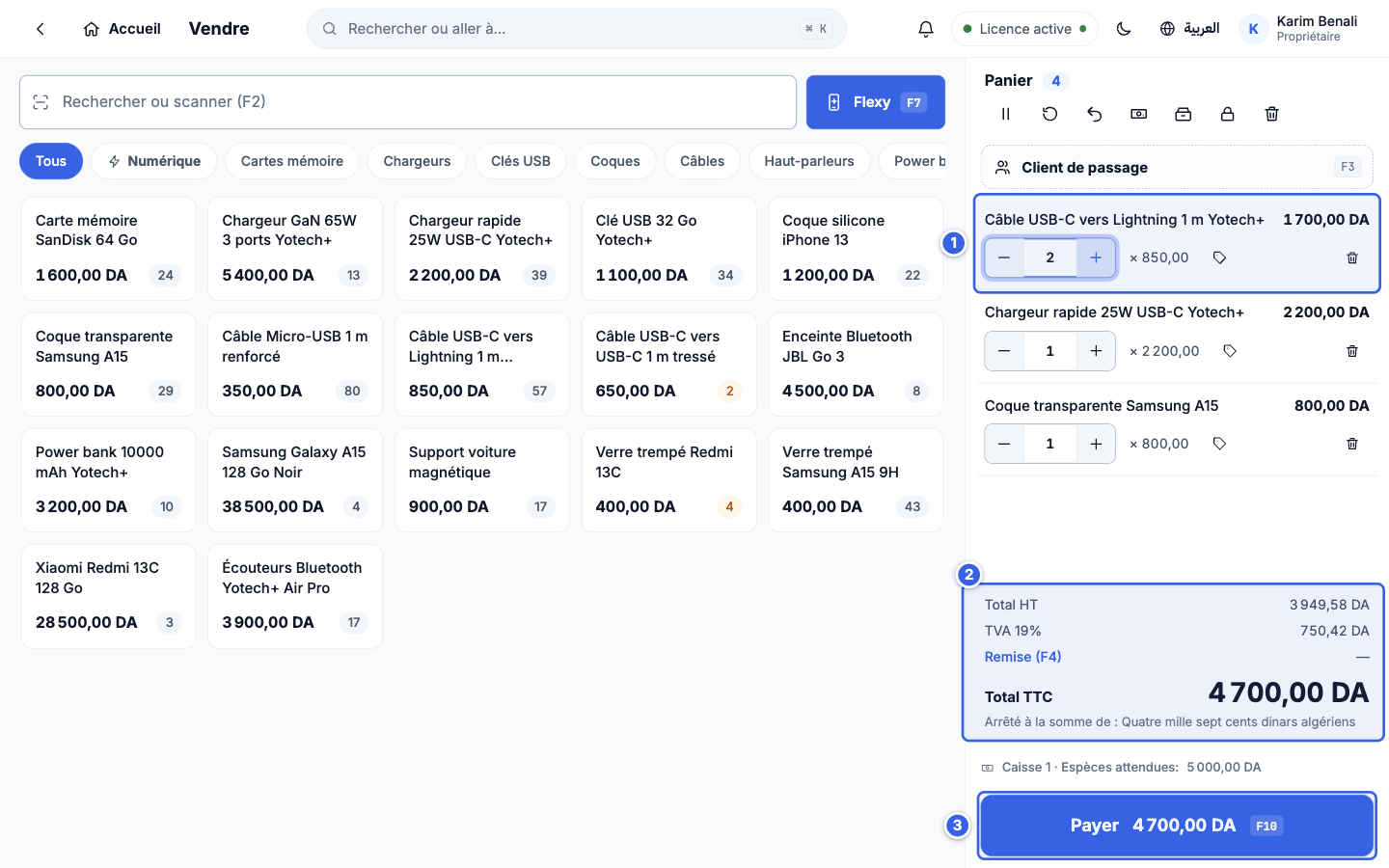Click the pause/hold cart icon
Screen dimensions: 1389x868
pos(1005,114)
